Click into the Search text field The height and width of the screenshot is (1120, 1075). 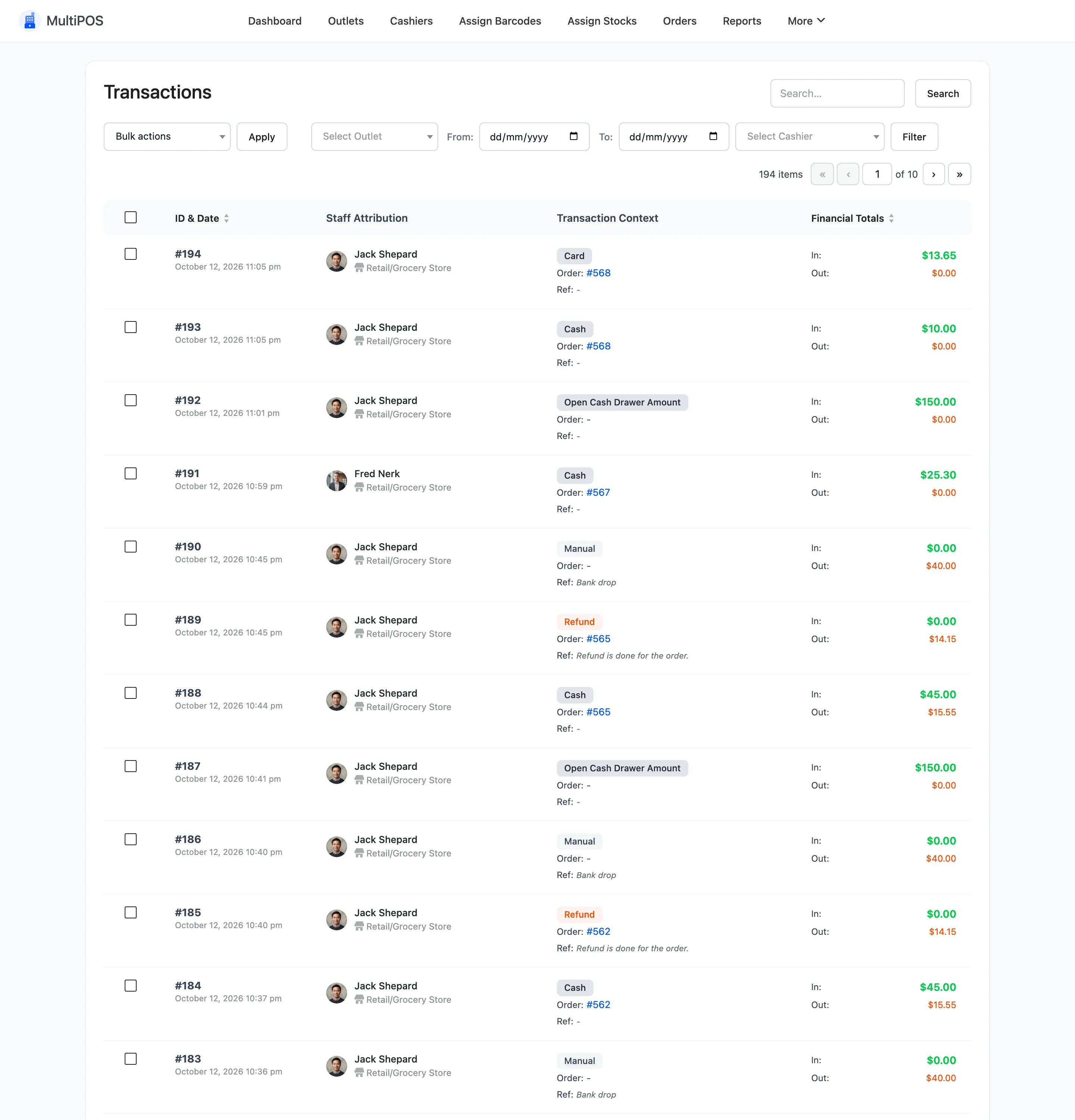837,94
